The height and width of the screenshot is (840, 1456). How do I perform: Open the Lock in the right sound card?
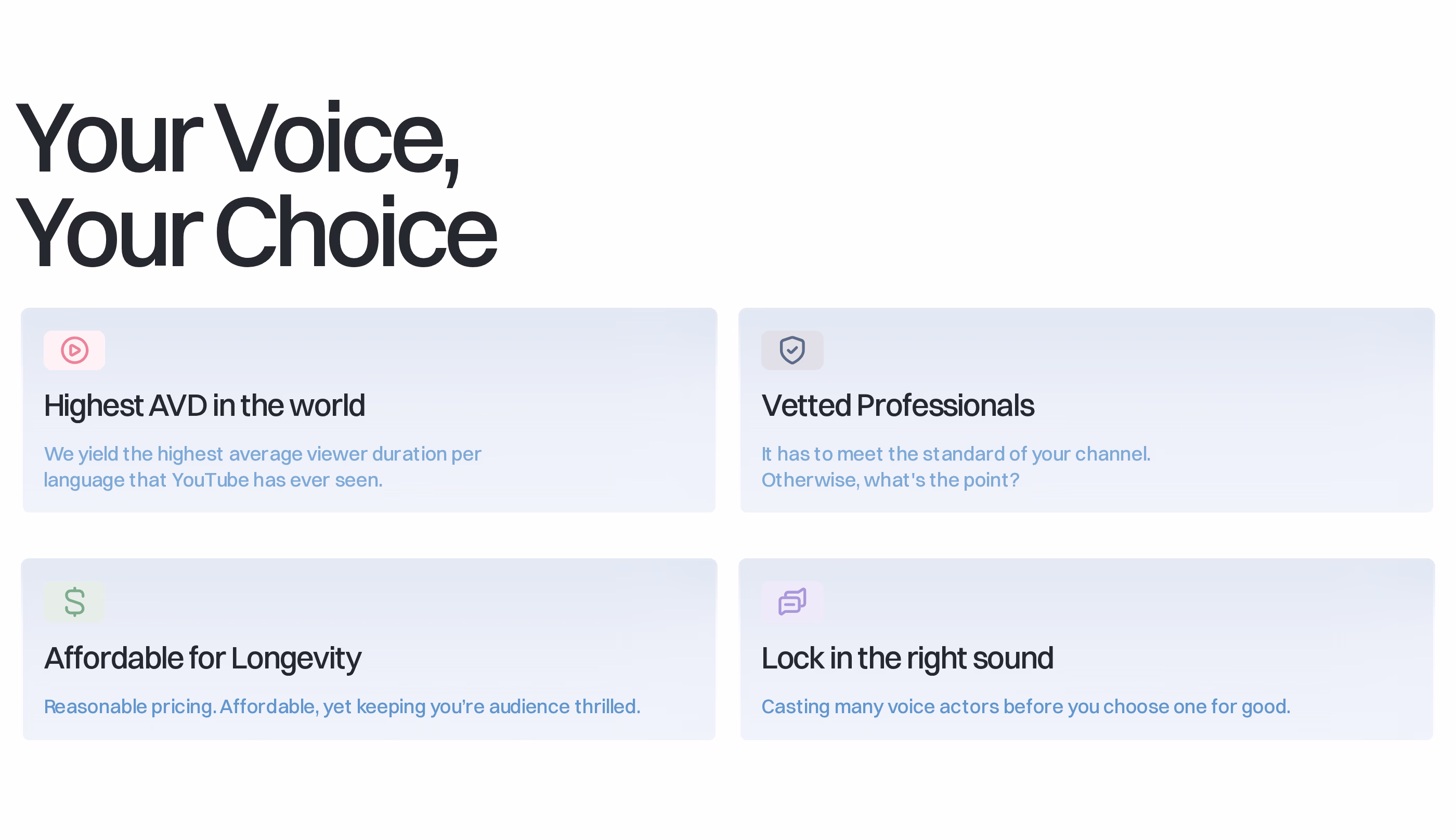point(1086,649)
